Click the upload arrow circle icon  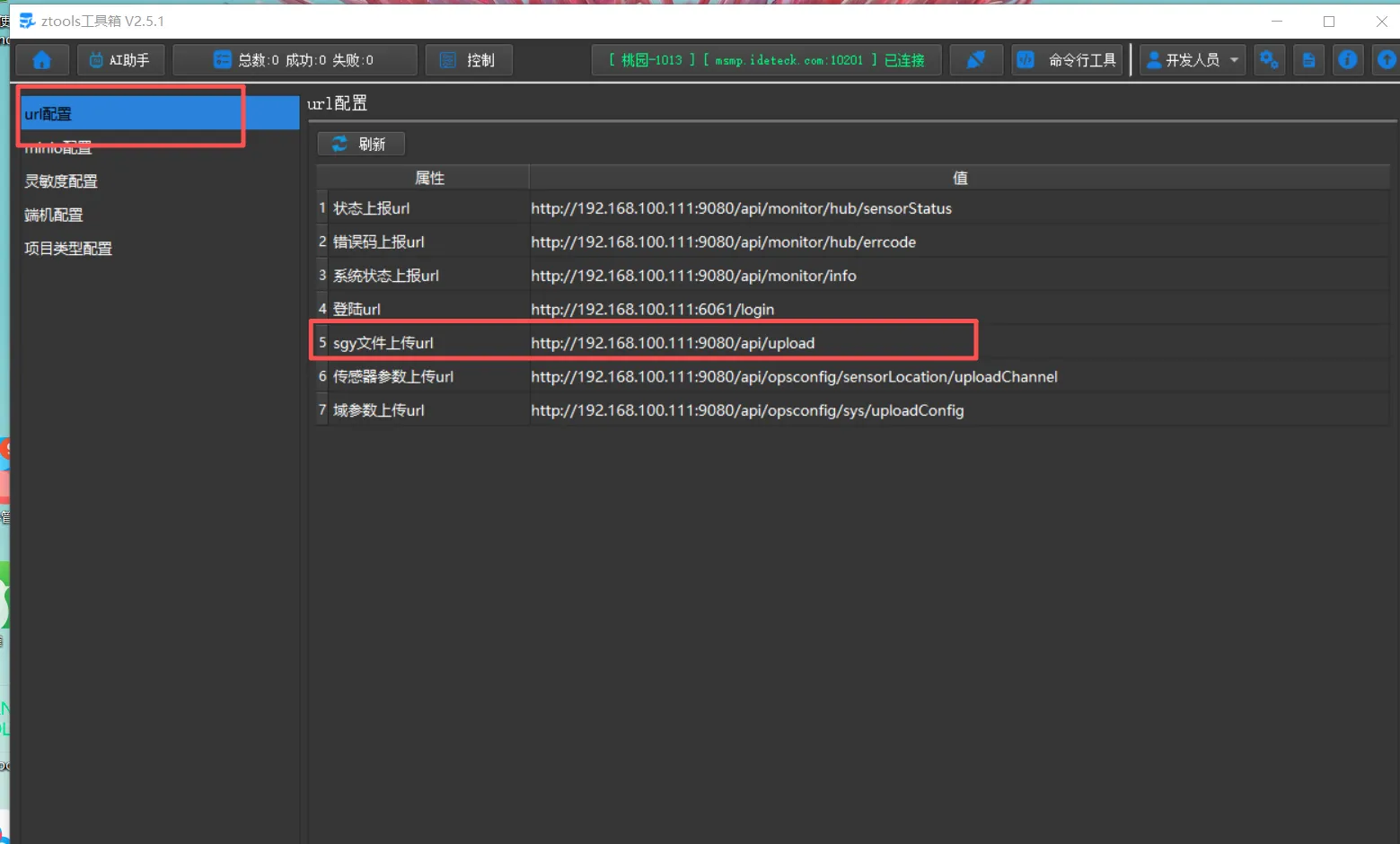(1387, 60)
